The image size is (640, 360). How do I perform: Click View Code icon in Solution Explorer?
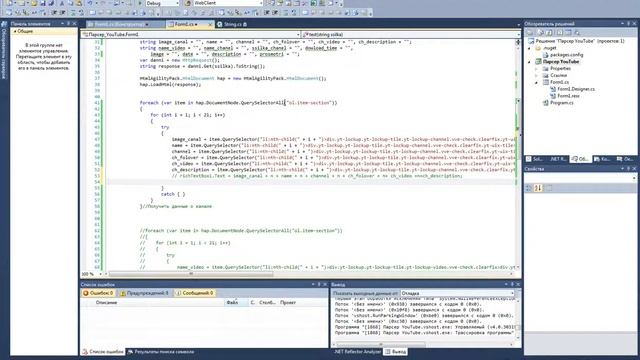tap(559, 32)
